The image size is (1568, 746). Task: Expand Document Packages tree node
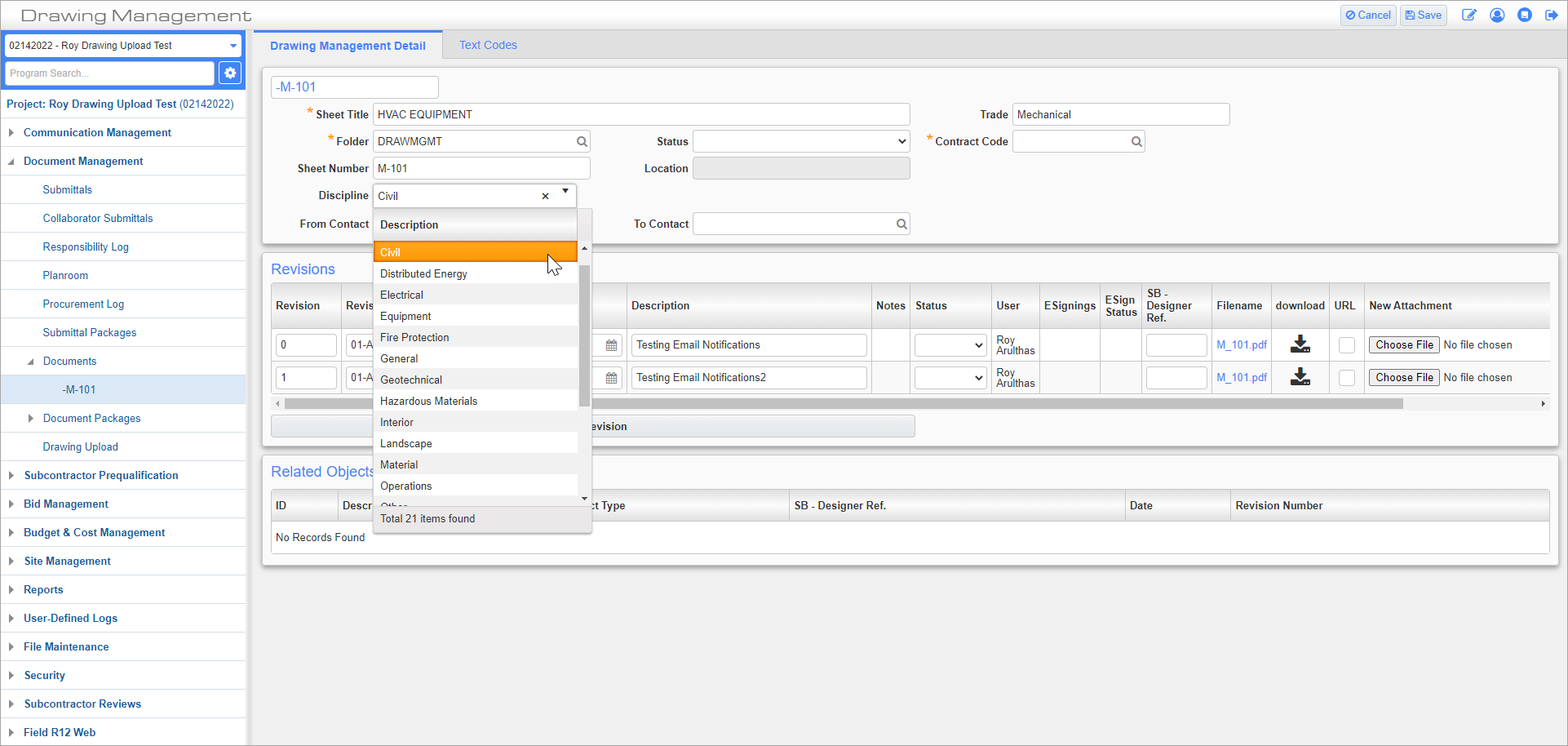[x=31, y=419]
